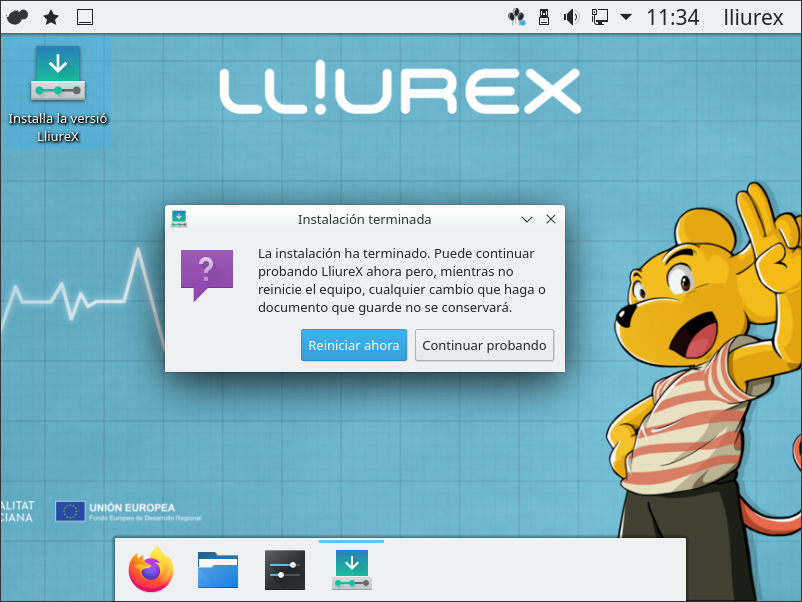Minimize the Instalación terminada dialog
802x602 pixels.
(x=527, y=219)
